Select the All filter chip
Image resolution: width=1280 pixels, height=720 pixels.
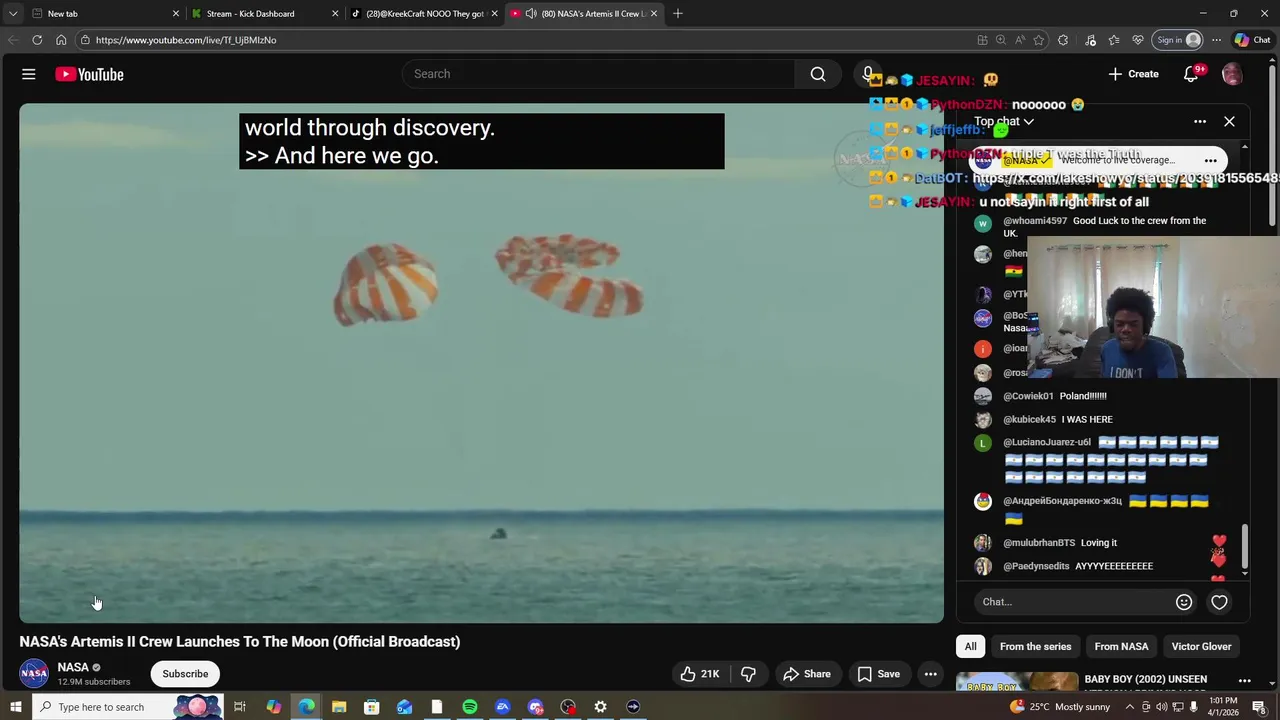point(970,646)
